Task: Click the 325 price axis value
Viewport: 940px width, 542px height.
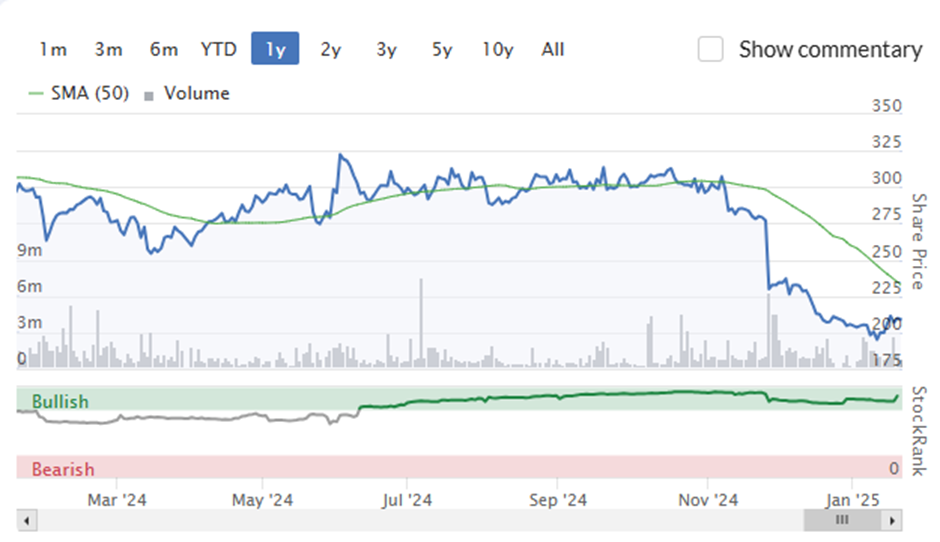Action: click(x=887, y=142)
